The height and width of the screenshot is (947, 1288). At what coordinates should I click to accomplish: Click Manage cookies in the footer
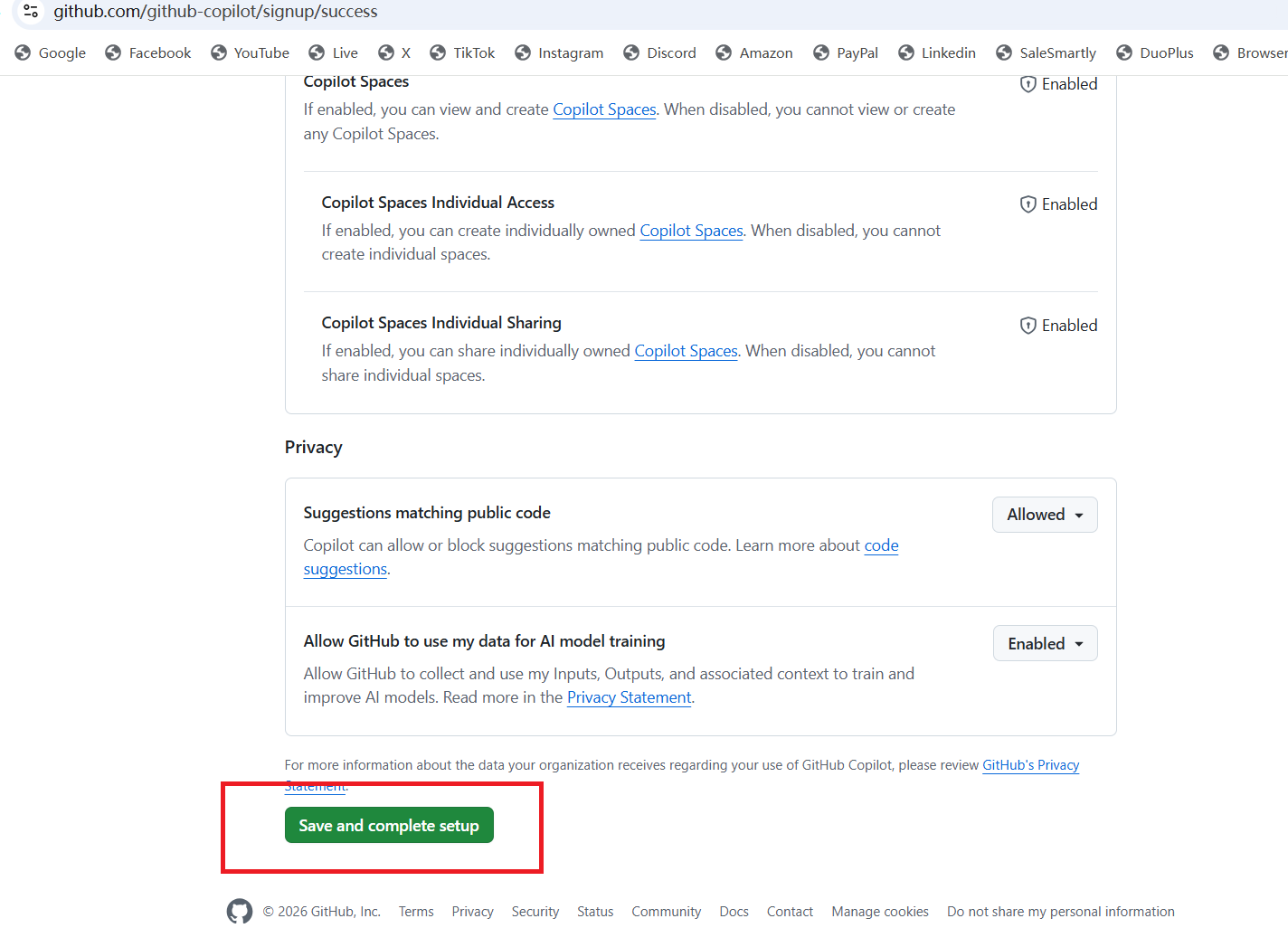click(x=880, y=912)
